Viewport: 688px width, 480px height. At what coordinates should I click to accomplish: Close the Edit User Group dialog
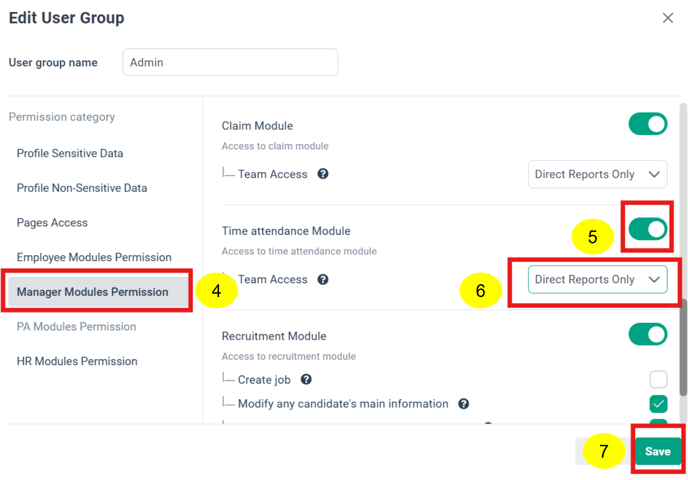[x=668, y=18]
